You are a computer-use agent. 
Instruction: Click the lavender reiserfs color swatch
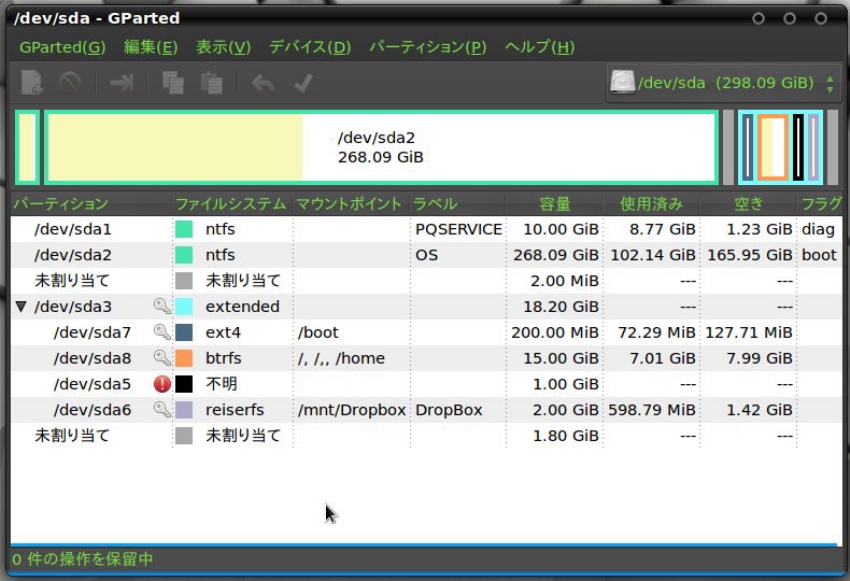coord(184,409)
